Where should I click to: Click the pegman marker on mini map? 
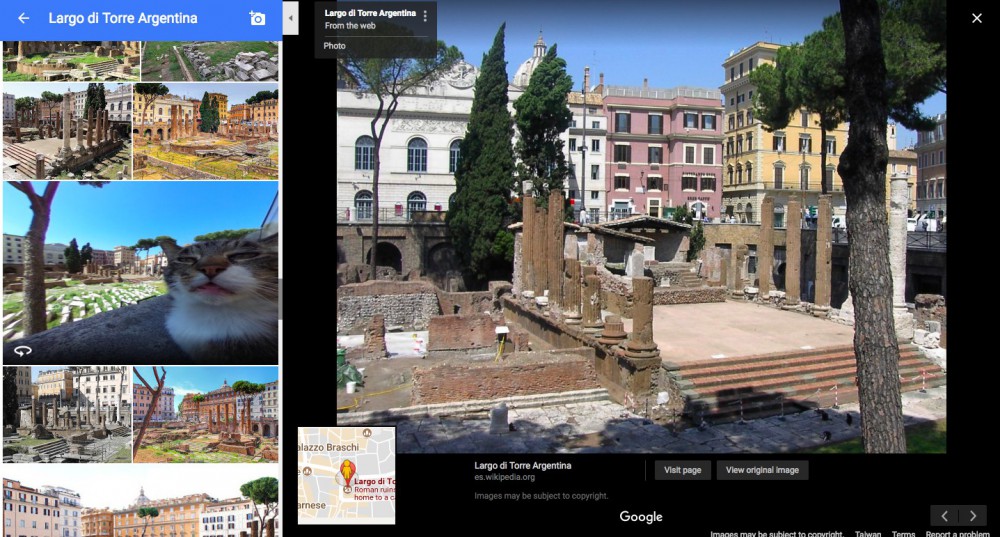347,473
